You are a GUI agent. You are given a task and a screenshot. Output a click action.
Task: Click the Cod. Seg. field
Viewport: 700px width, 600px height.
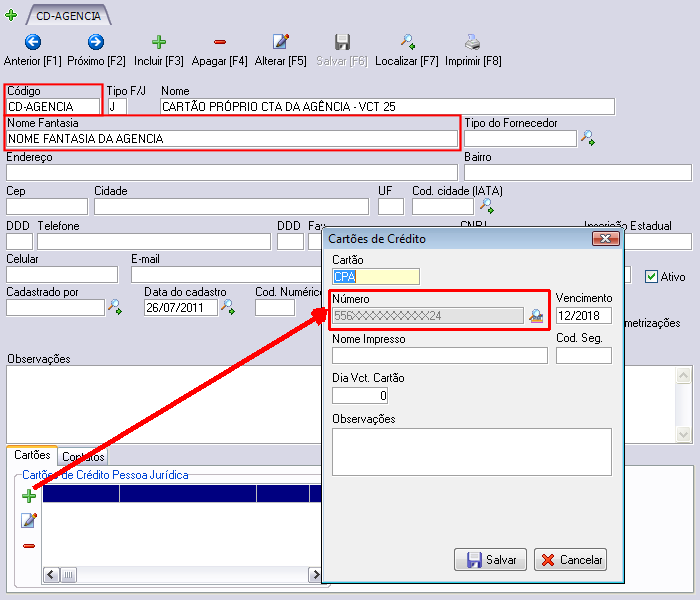click(x=584, y=356)
